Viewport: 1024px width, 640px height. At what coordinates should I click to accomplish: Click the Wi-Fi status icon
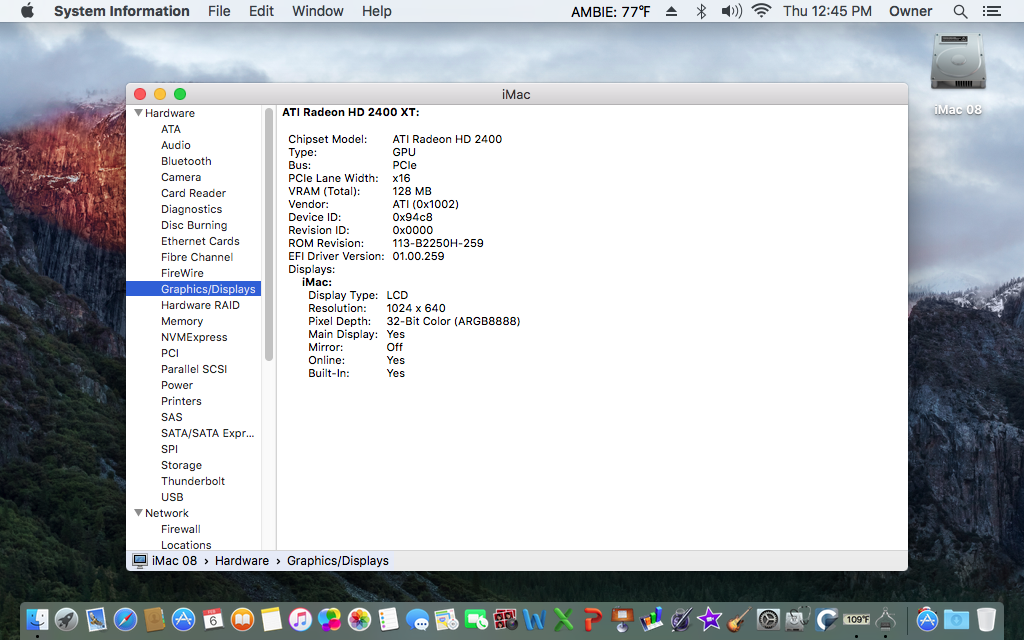coord(761,11)
